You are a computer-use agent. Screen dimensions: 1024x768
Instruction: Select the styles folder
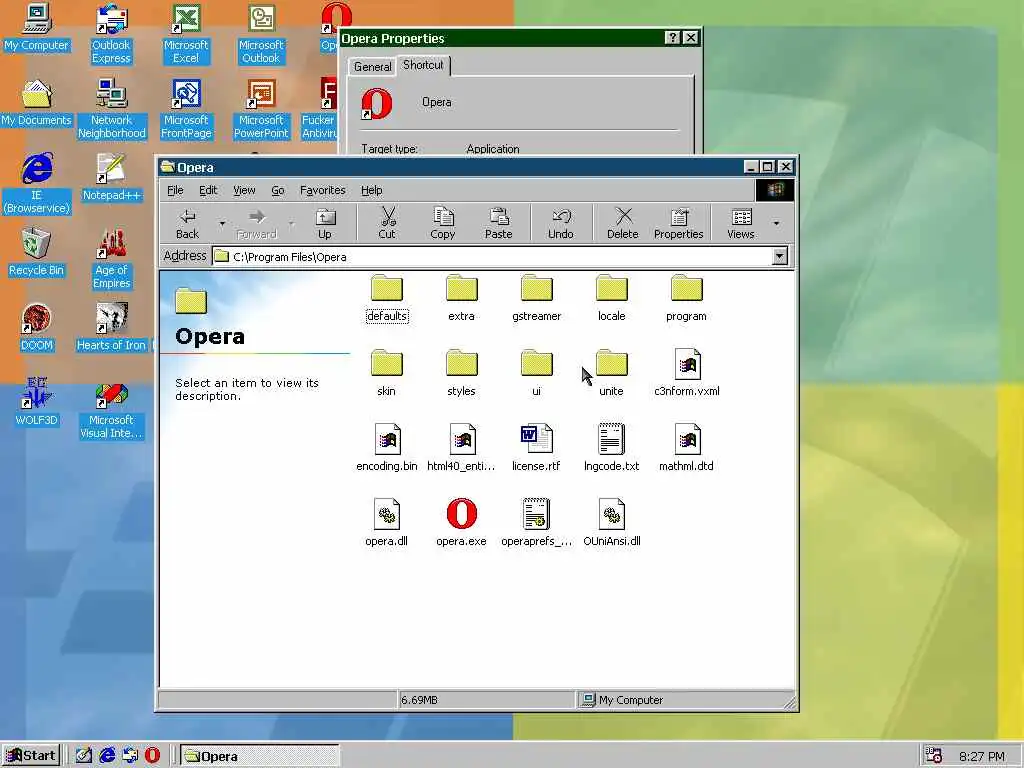point(461,373)
